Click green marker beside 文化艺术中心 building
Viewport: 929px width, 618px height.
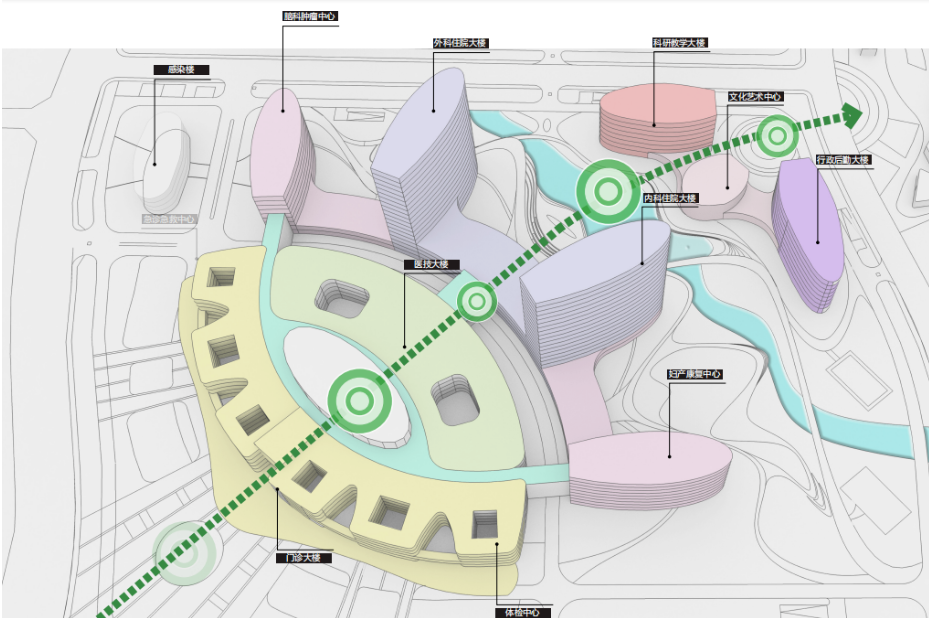[775, 136]
